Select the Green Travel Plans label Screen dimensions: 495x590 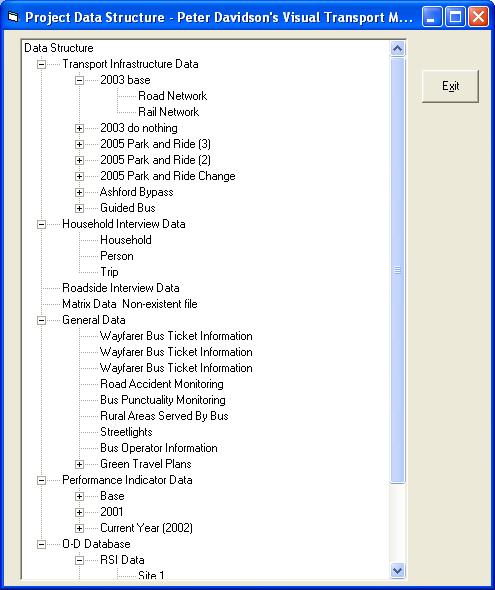[146, 464]
